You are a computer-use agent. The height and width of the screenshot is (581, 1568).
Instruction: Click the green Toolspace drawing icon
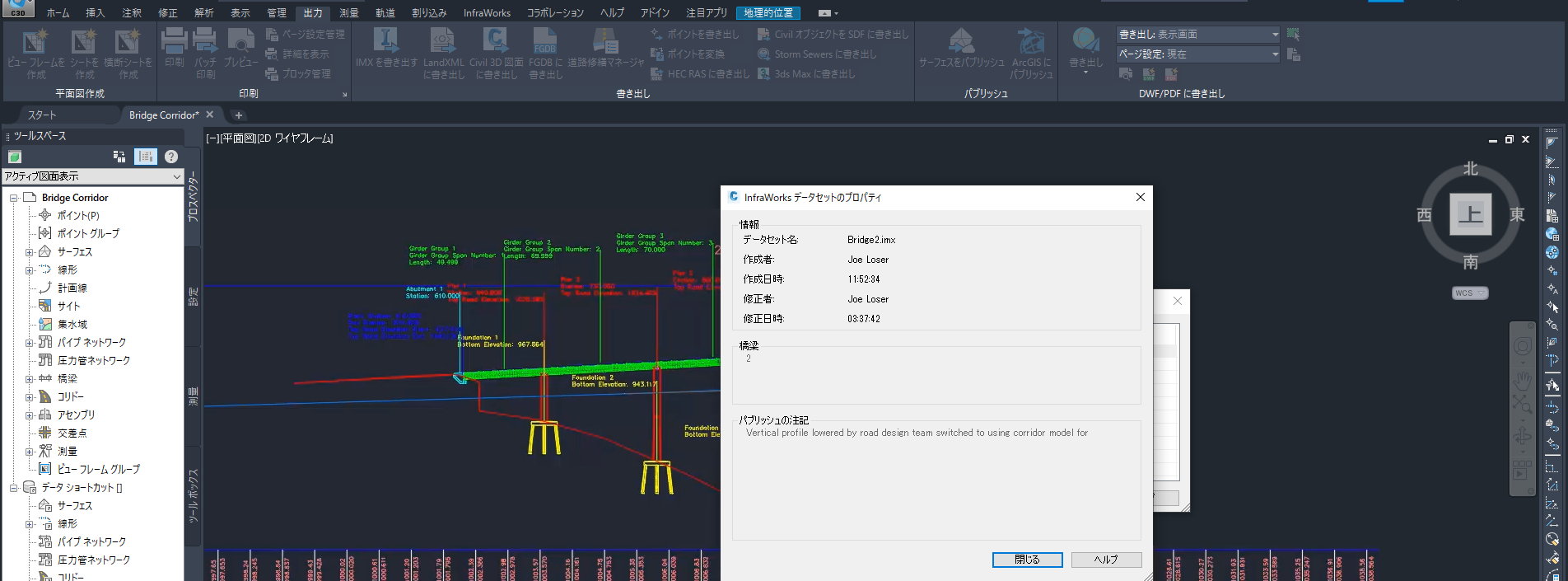coord(14,157)
